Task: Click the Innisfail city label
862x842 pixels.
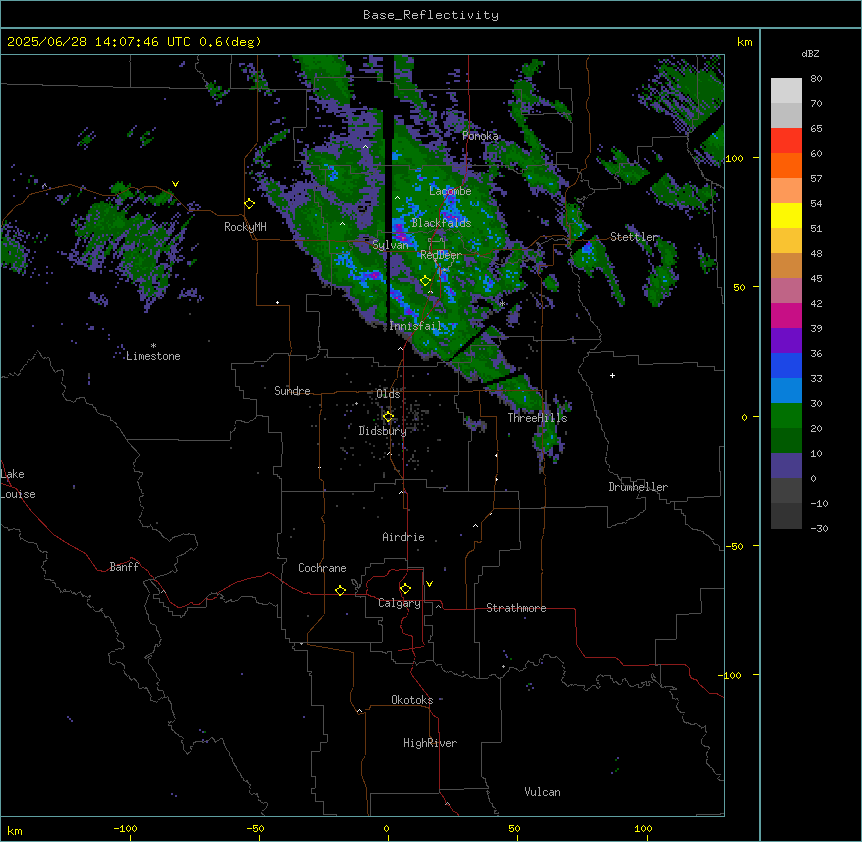Action: click(x=415, y=326)
